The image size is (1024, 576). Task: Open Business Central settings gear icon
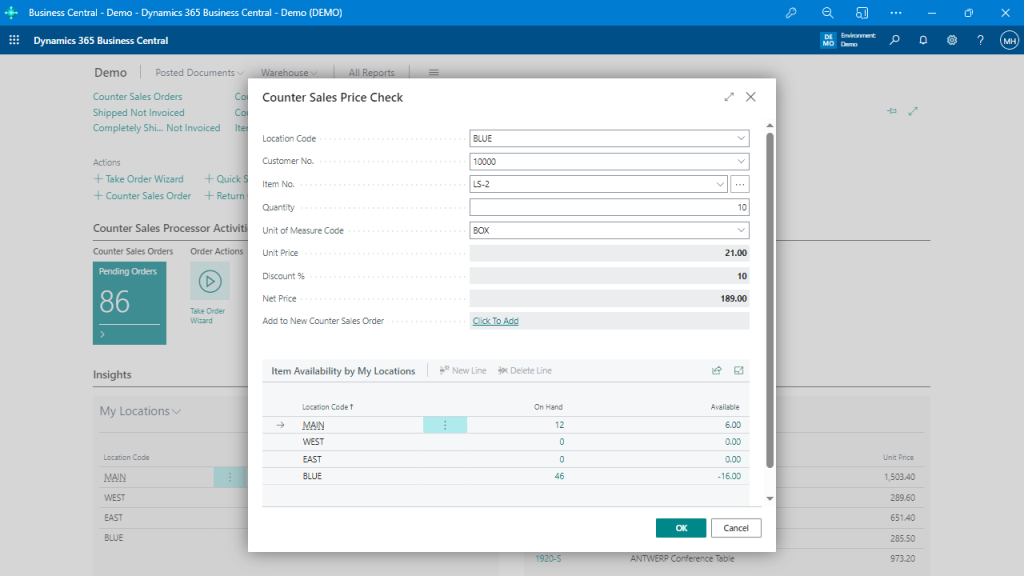click(x=952, y=41)
